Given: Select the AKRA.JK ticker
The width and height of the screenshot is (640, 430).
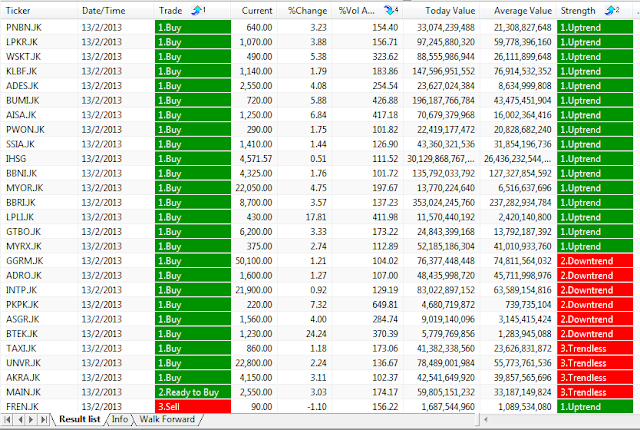Looking at the screenshot, I should click(x=23, y=378).
